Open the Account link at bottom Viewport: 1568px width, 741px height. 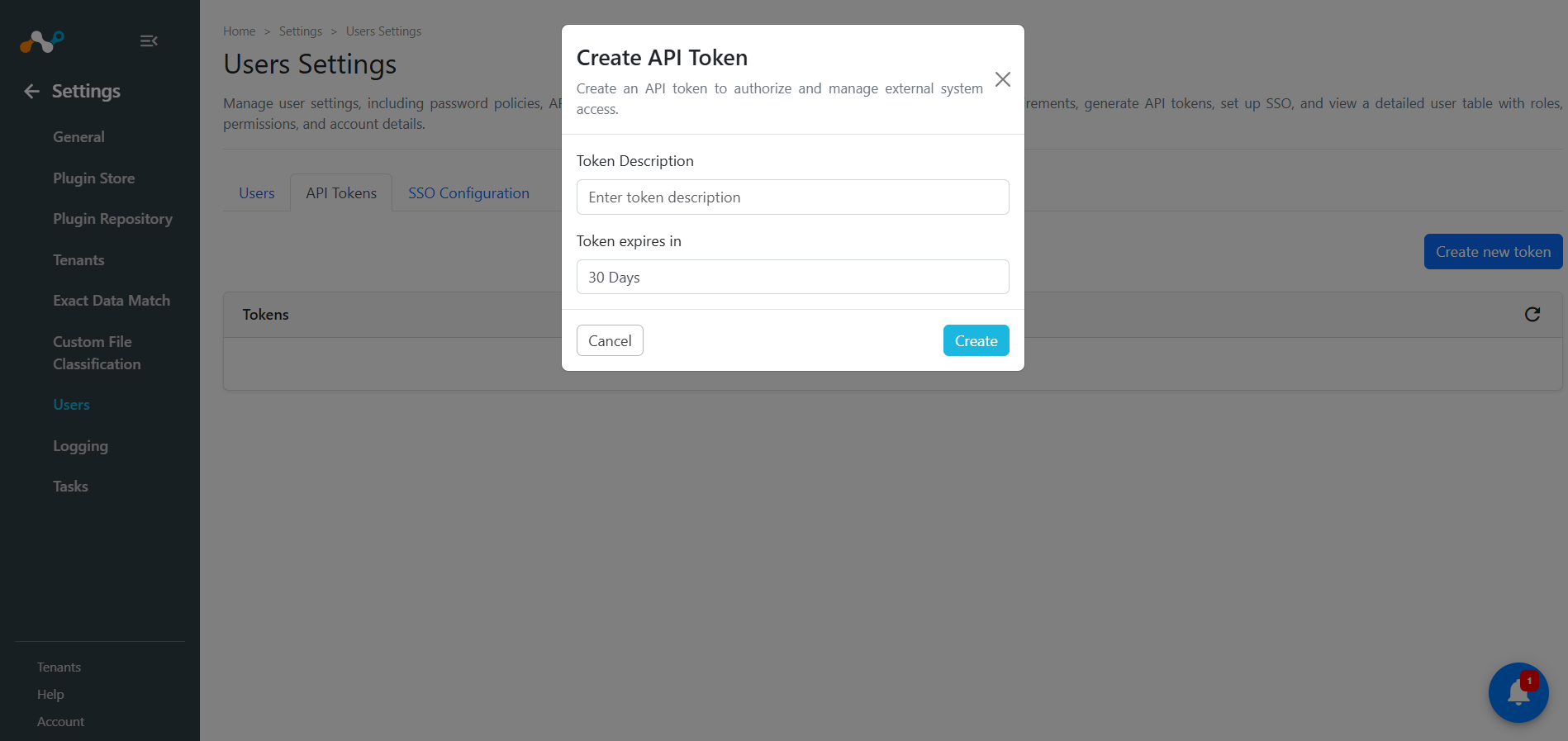(60, 722)
